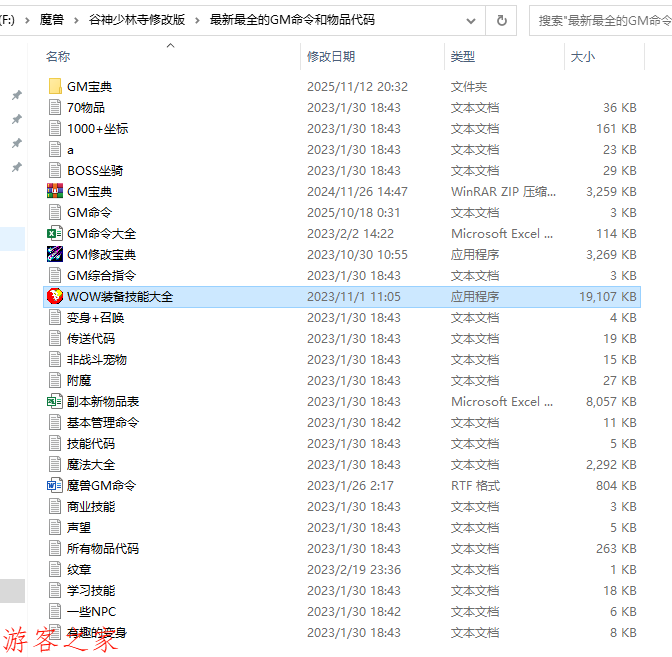Select the 所有物品代码 text file
Viewport: 672px width, 657px height.
pyautogui.click(x=103, y=549)
